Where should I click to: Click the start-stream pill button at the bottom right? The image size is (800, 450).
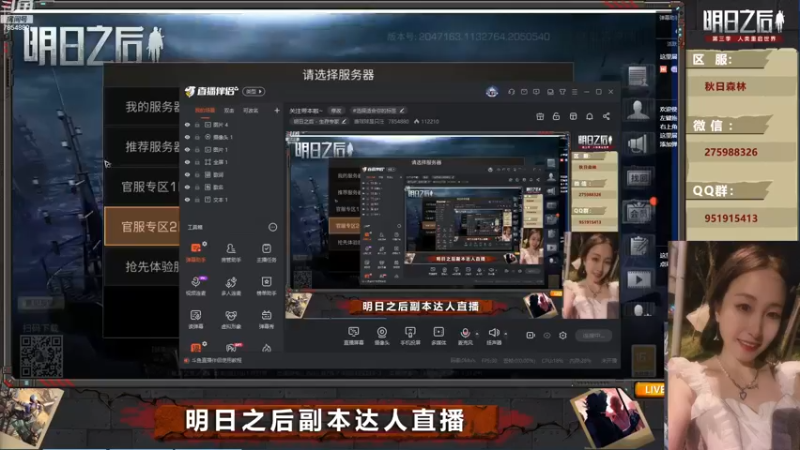click(593, 335)
